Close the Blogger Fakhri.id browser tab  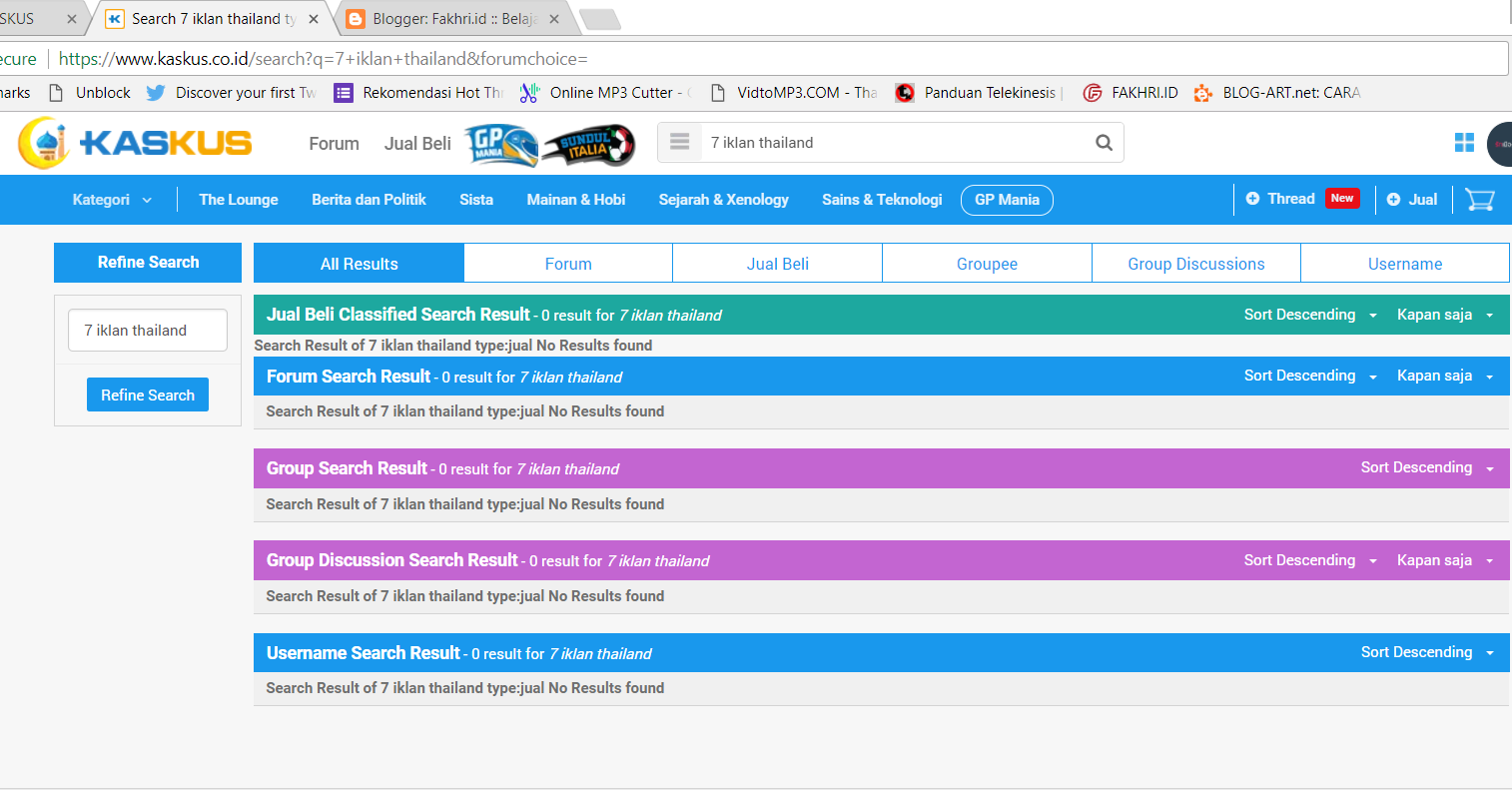point(554,19)
